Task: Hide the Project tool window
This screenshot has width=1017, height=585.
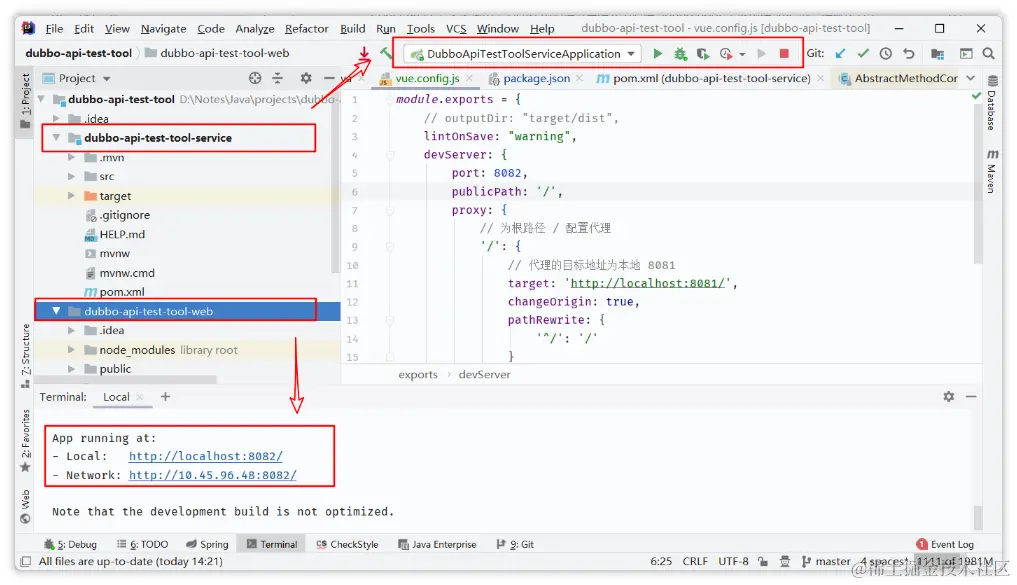Action: (329, 78)
